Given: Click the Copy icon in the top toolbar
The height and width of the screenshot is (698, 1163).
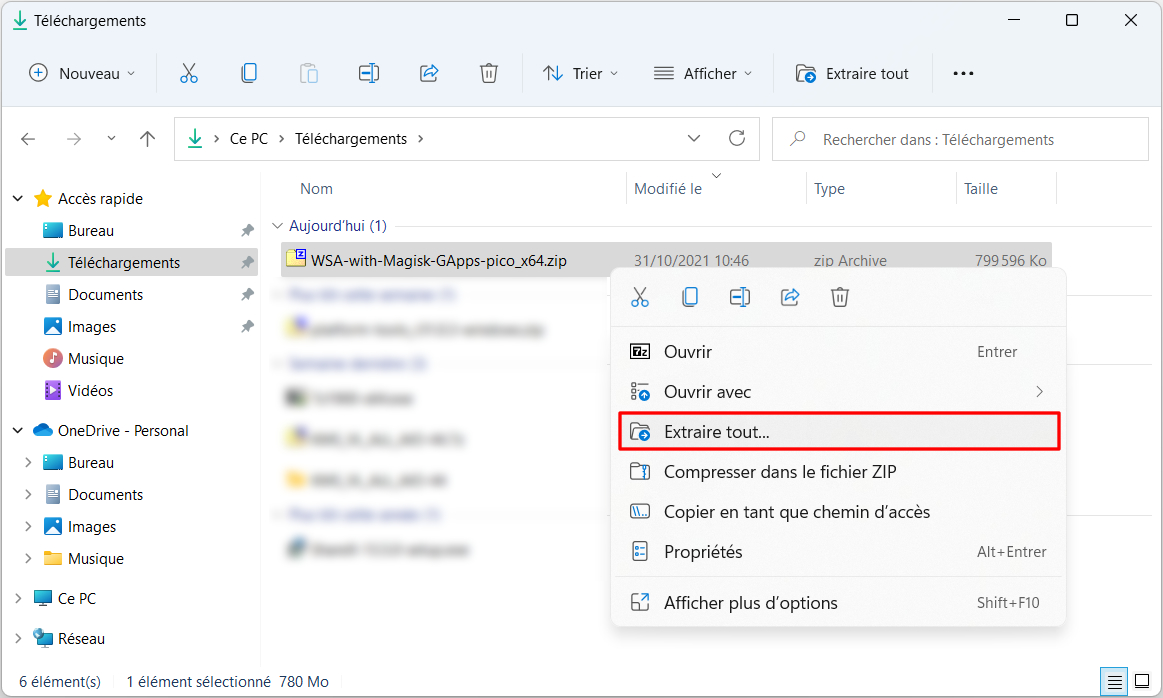Looking at the screenshot, I should [x=249, y=73].
